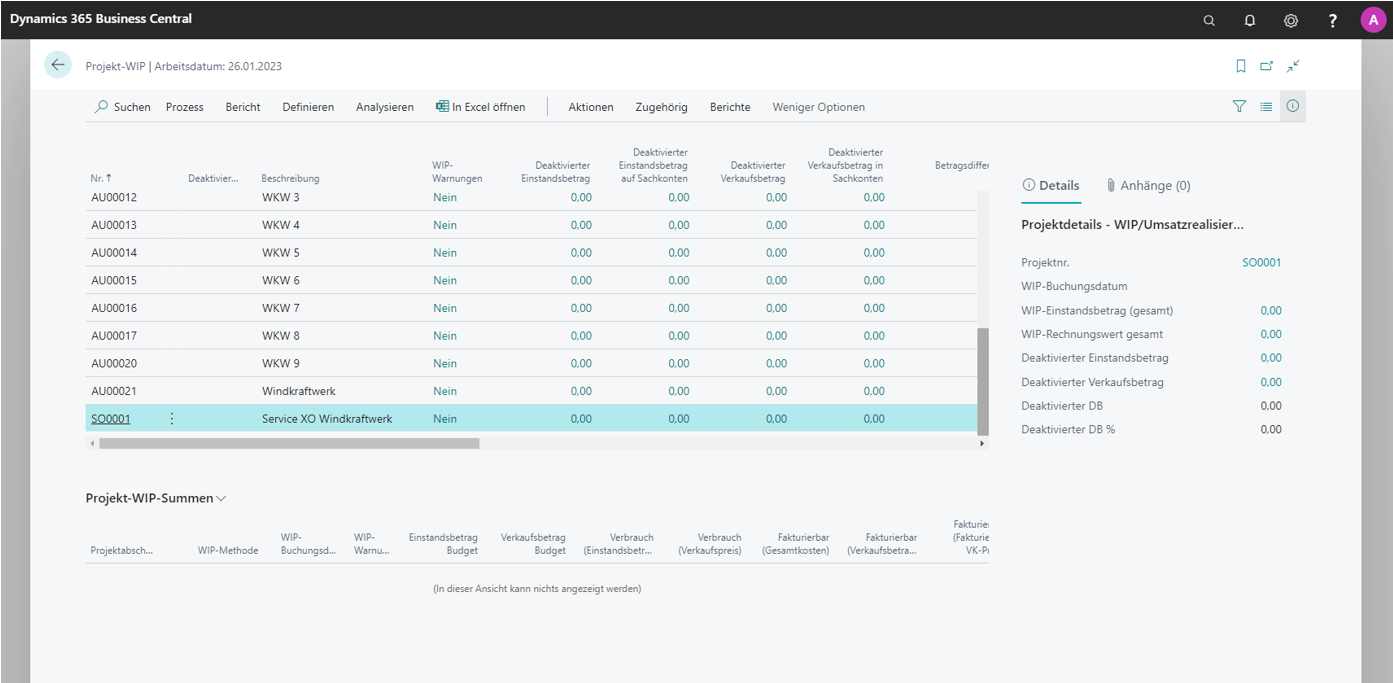Toggle the list view layout icon

coord(1266,106)
